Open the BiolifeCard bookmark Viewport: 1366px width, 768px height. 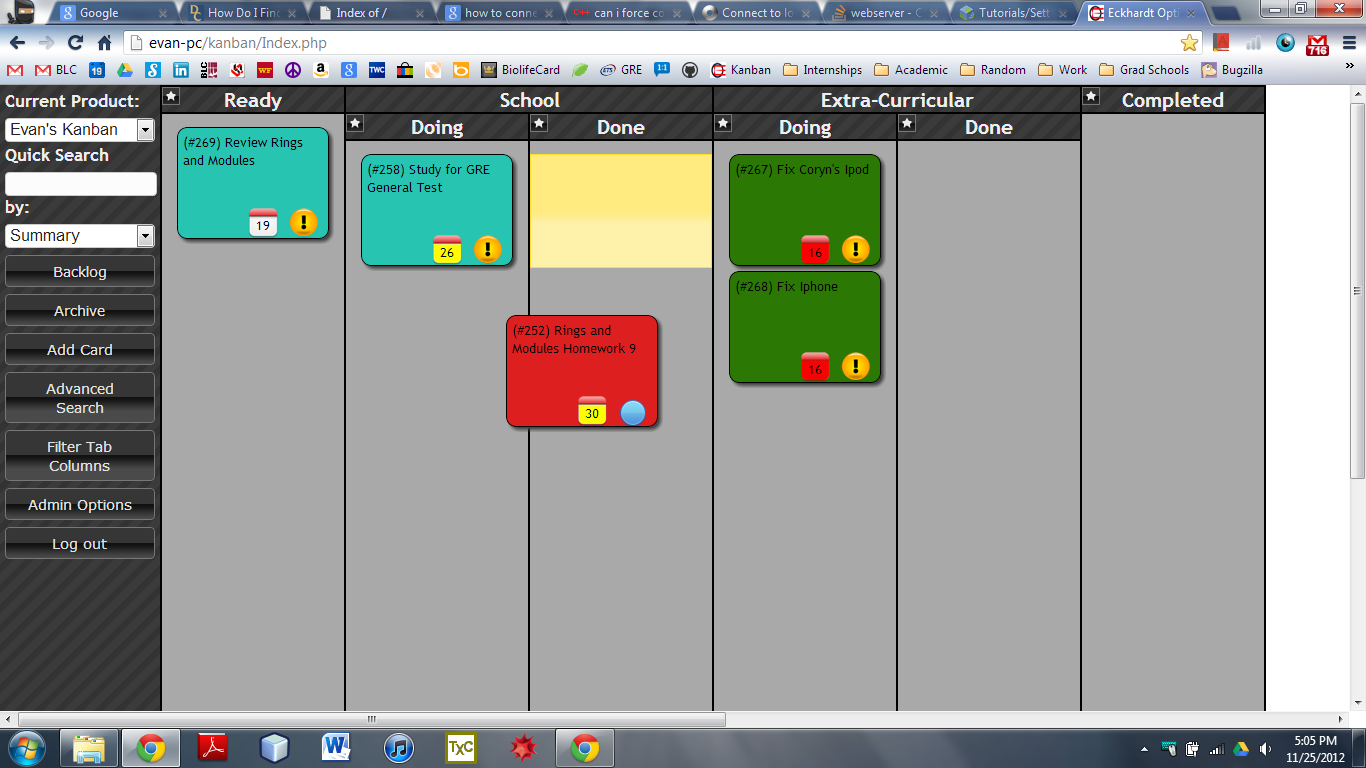point(520,70)
